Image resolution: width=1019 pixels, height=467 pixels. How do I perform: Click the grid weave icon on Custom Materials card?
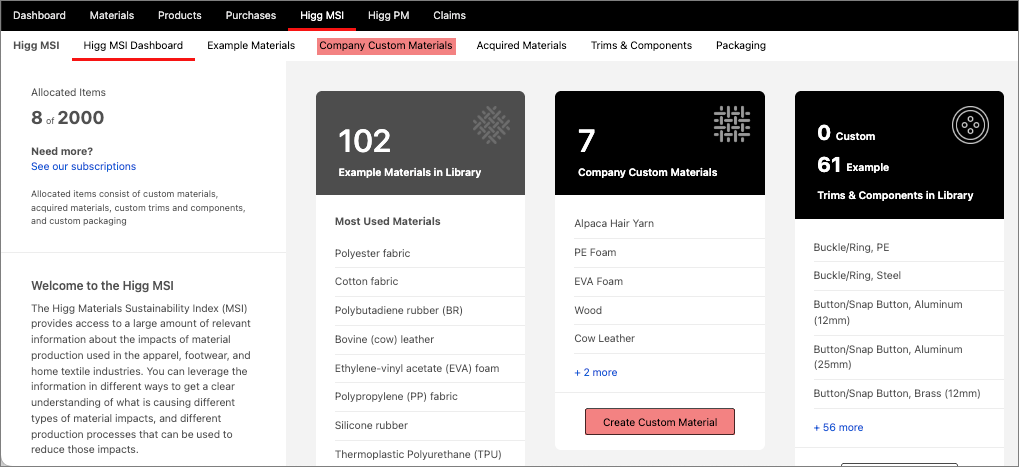(x=732, y=124)
